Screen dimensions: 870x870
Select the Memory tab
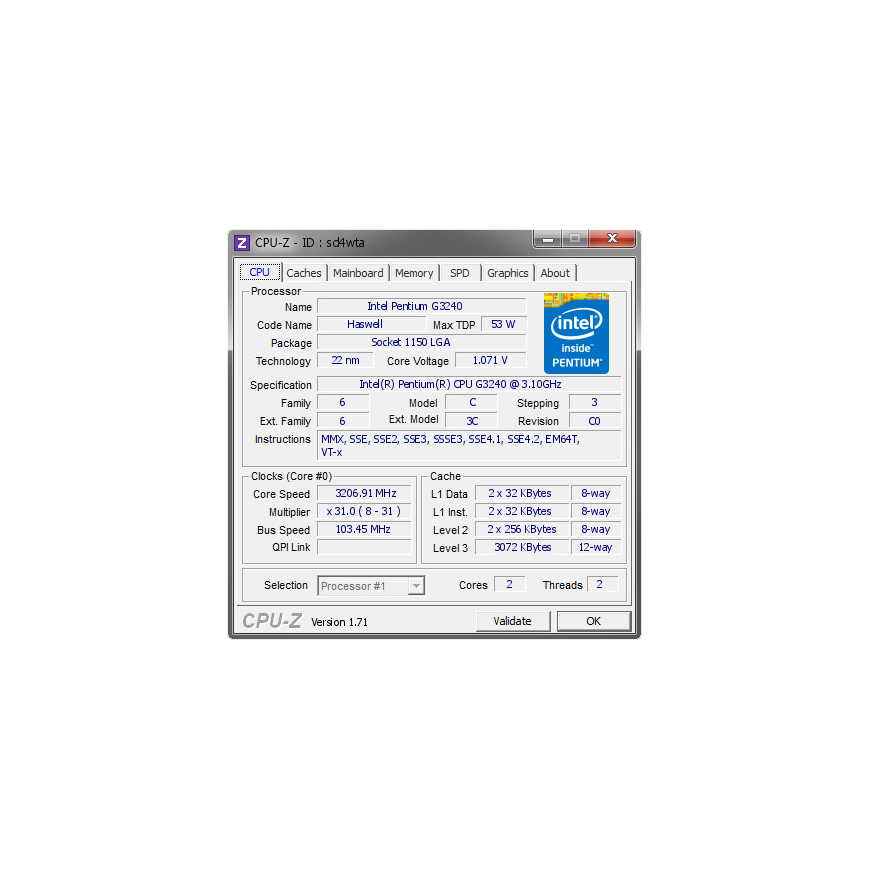414,273
